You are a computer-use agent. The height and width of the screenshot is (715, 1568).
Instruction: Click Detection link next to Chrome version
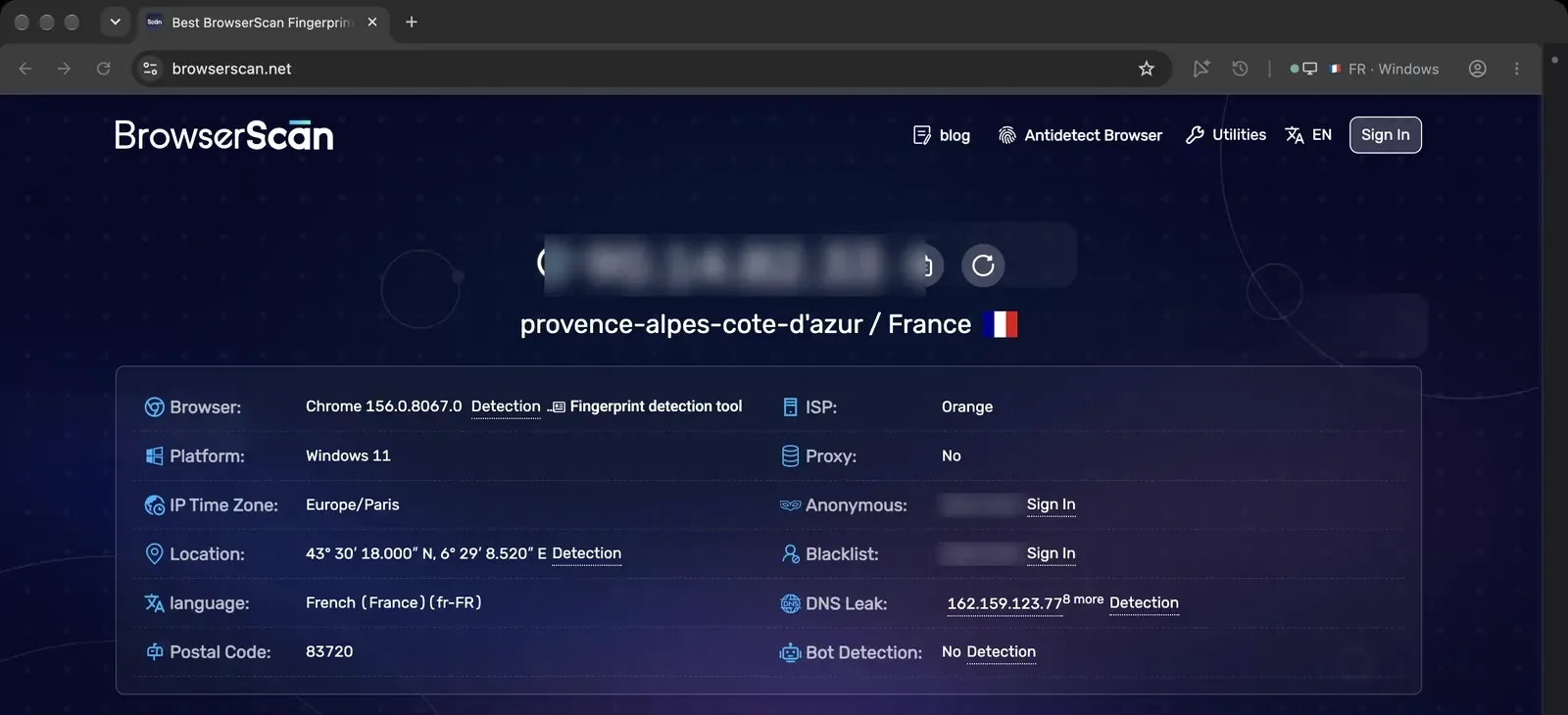506,406
